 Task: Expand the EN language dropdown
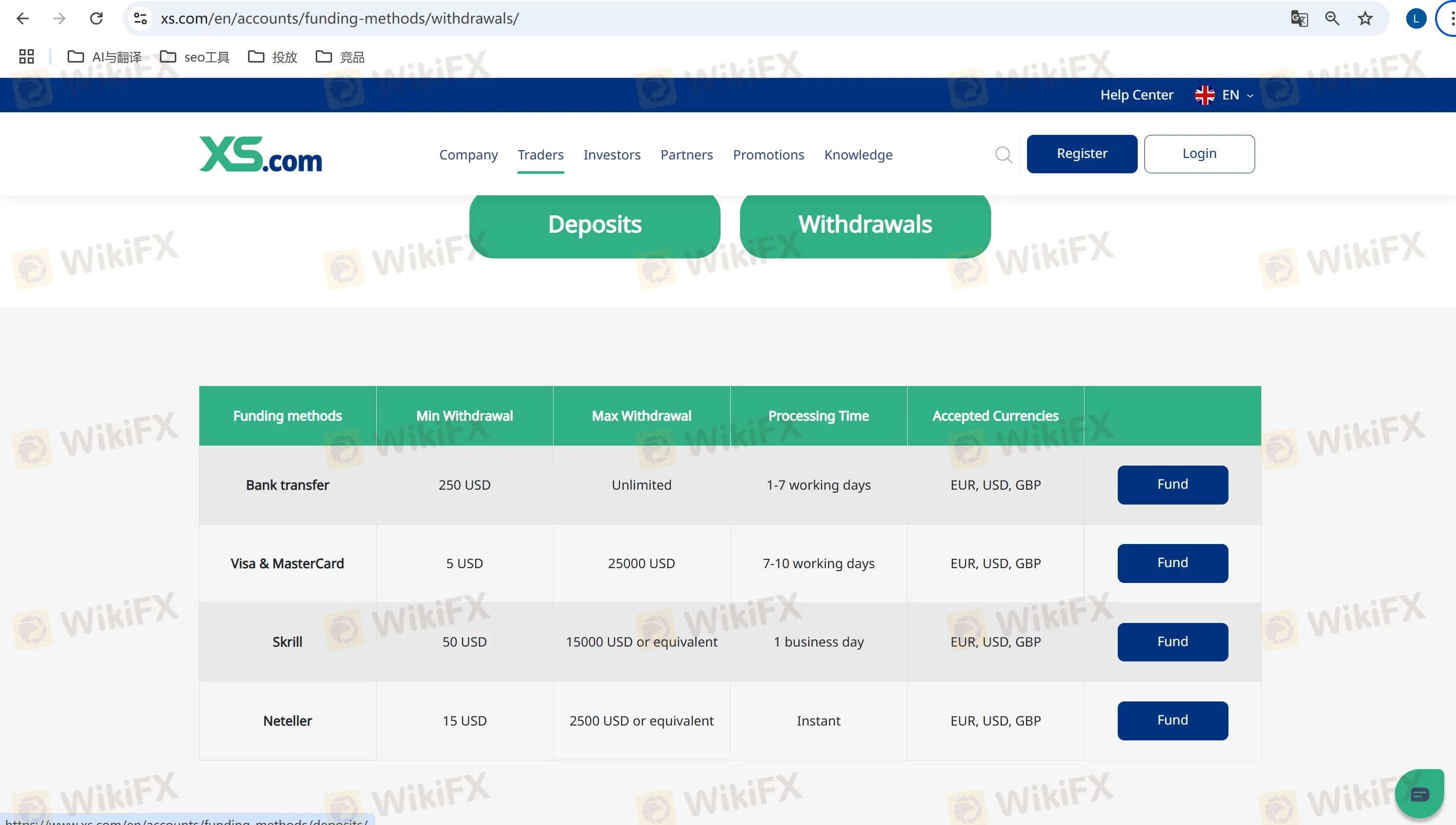1237,95
